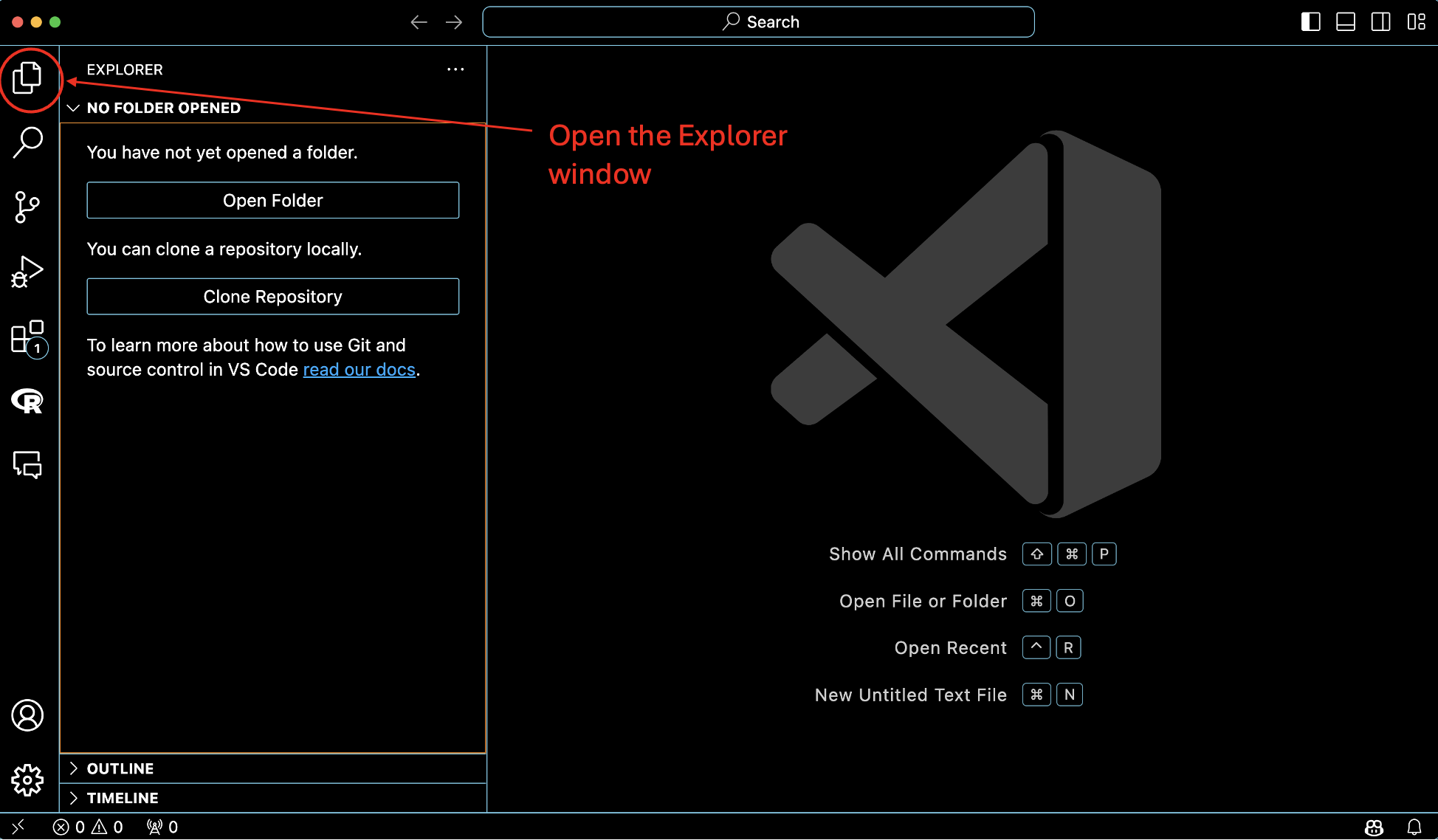The image size is (1438, 840).
Task: Click the forwarded ports indicator showing 0
Action: click(x=162, y=827)
